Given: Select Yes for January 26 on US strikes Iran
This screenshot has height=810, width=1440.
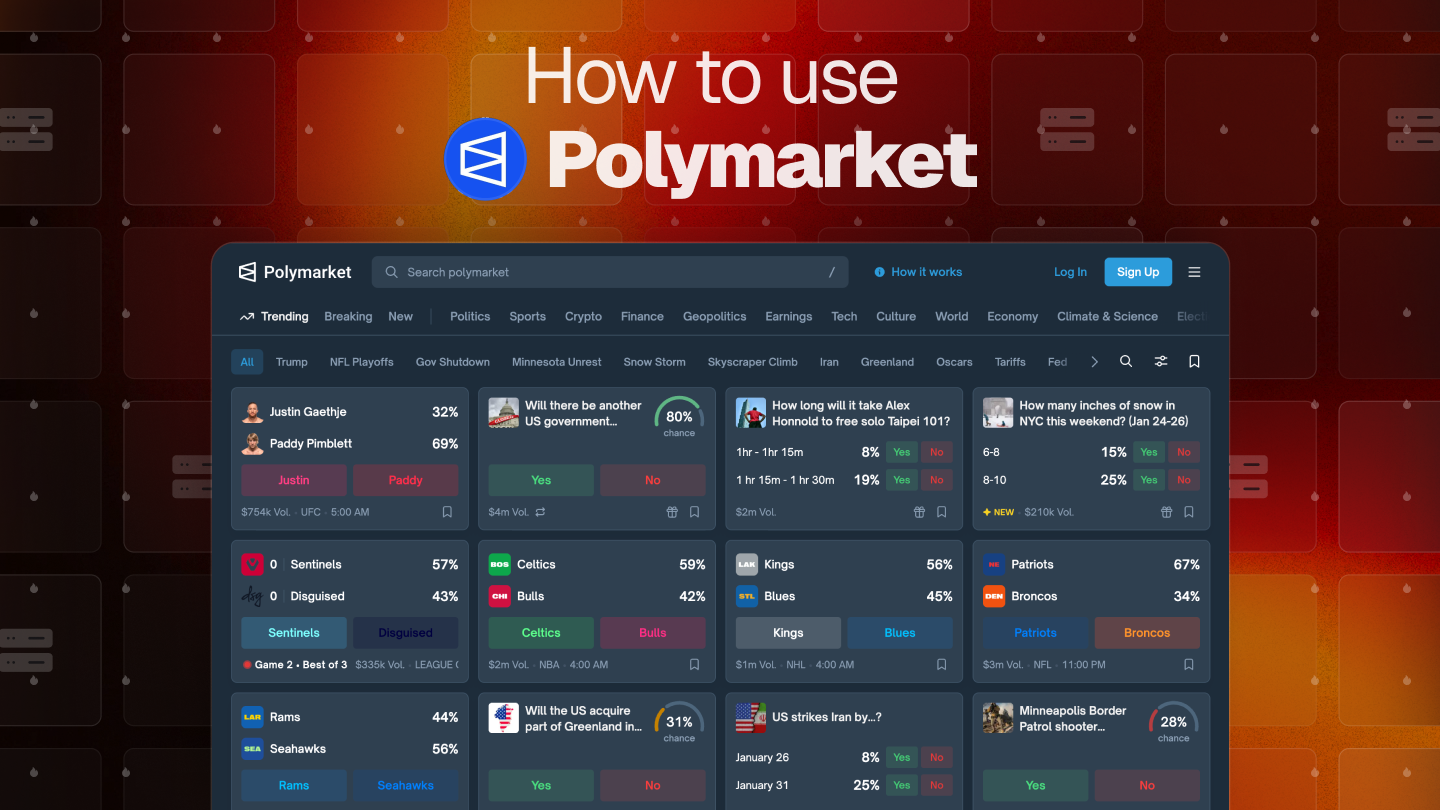Looking at the screenshot, I should pyautogui.click(x=901, y=757).
